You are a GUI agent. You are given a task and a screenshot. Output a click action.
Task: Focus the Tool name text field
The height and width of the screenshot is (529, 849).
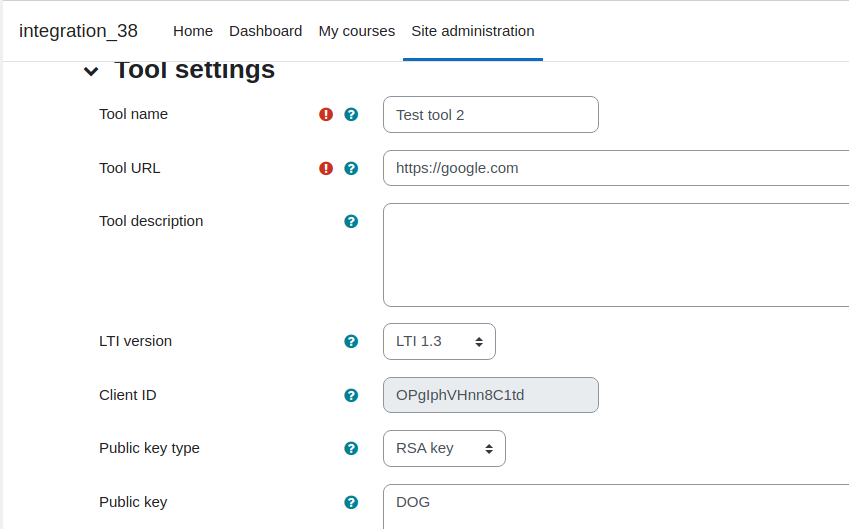[x=491, y=114]
